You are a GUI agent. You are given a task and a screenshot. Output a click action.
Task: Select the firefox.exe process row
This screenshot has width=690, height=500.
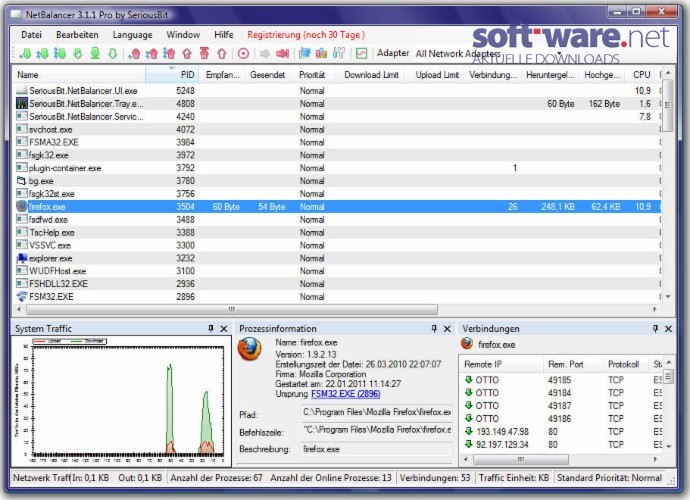pos(338,206)
